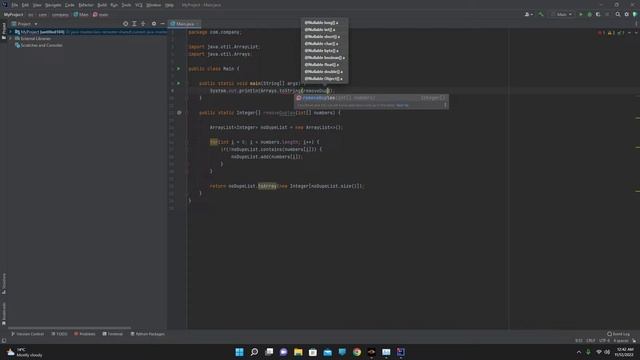The width and height of the screenshot is (640, 360).
Task: Click the UTF-8 encoding in status bar
Action: [x=604, y=340]
